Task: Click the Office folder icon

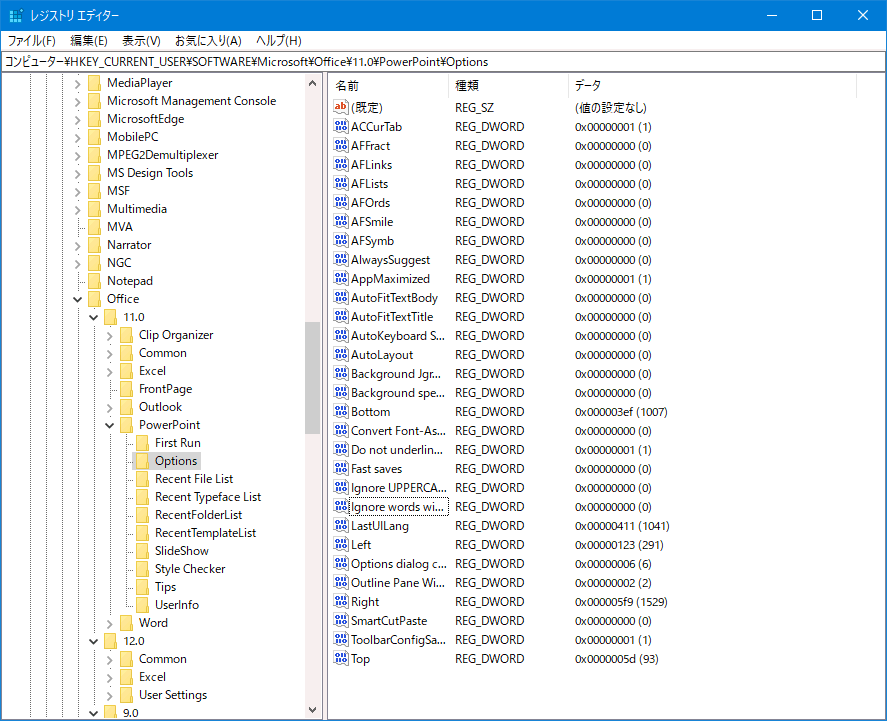Action: point(94,299)
